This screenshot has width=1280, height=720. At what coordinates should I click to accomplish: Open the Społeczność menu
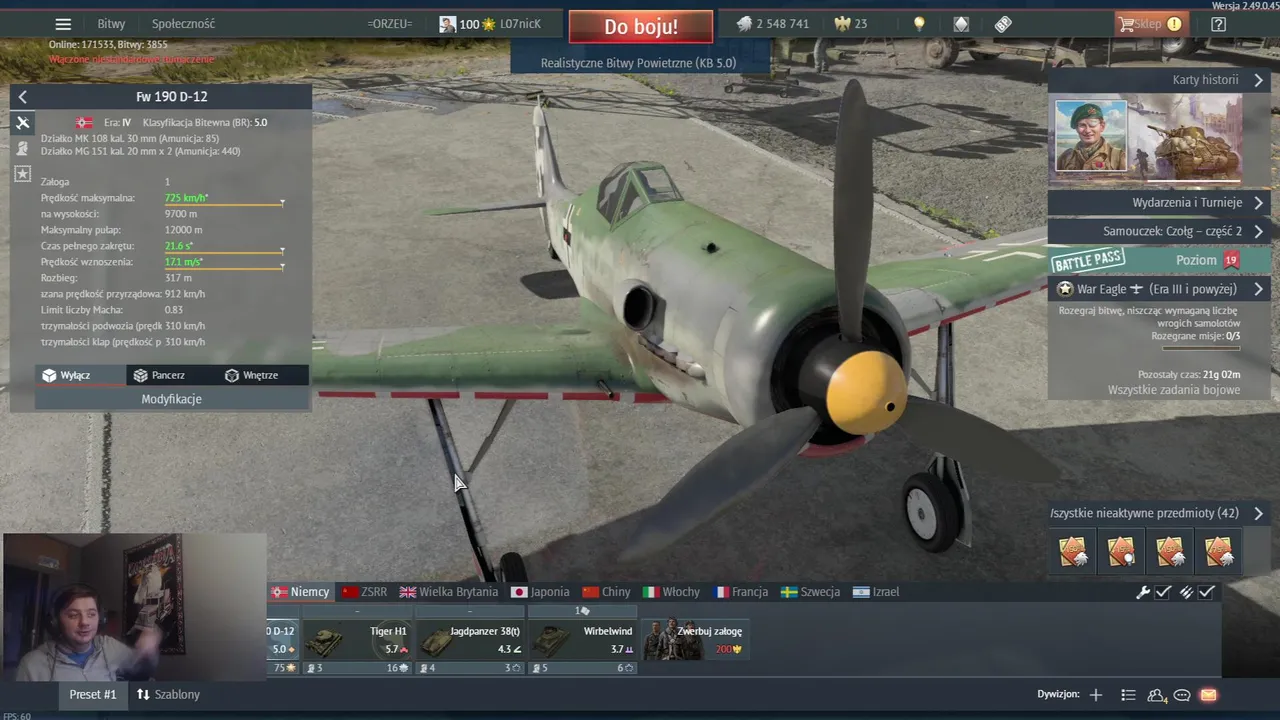183,24
